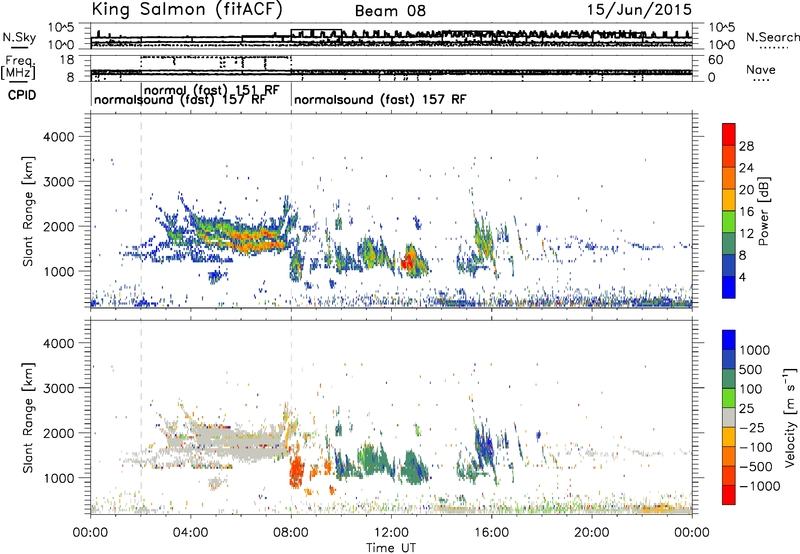Click the "3000" tick of velocity panel
The image size is (800, 554).
(x=58, y=388)
